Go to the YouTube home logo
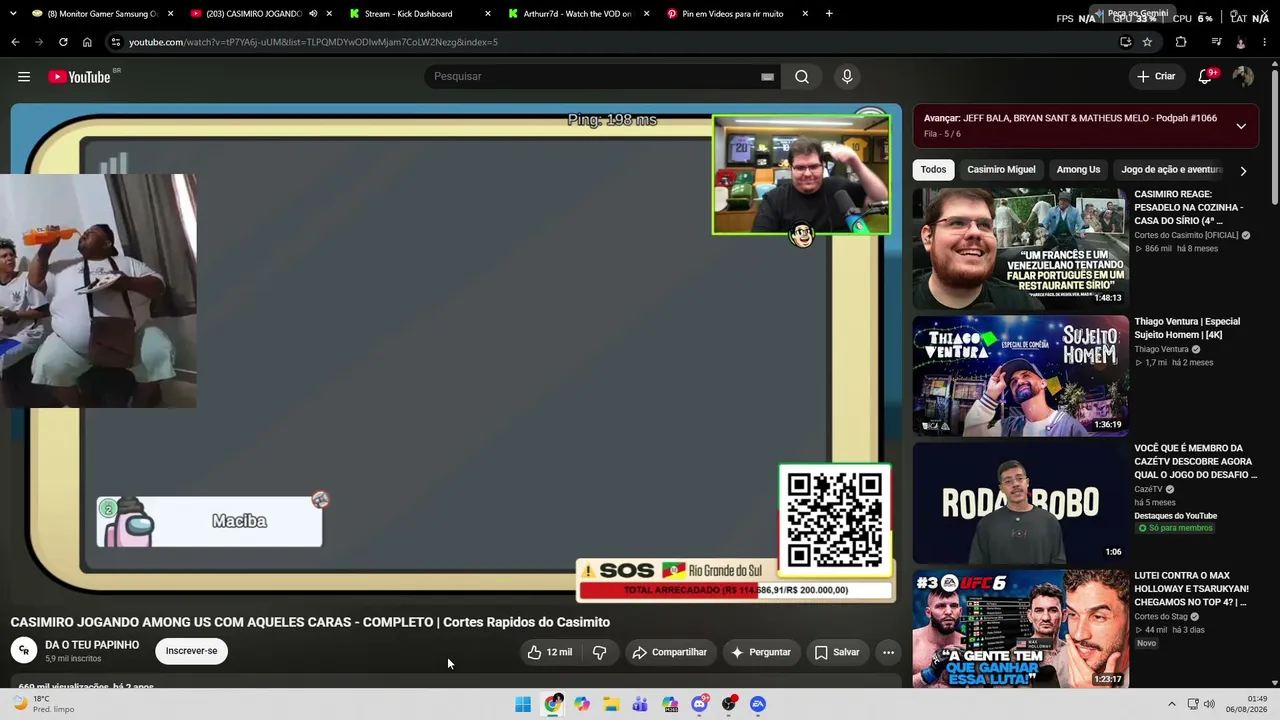 pyautogui.click(x=79, y=77)
